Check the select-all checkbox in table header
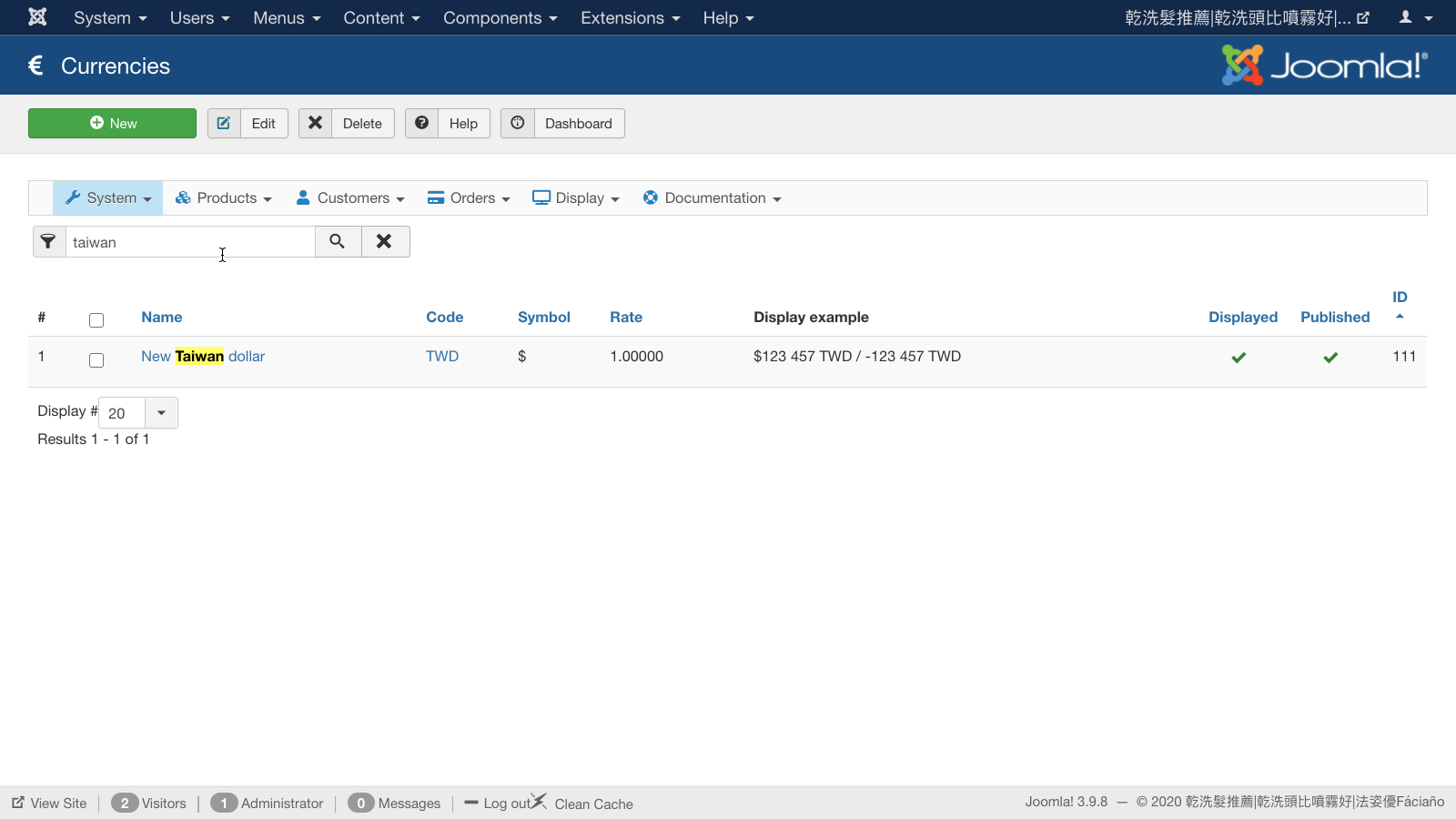Viewport: 1456px width, 819px height. pyautogui.click(x=96, y=320)
